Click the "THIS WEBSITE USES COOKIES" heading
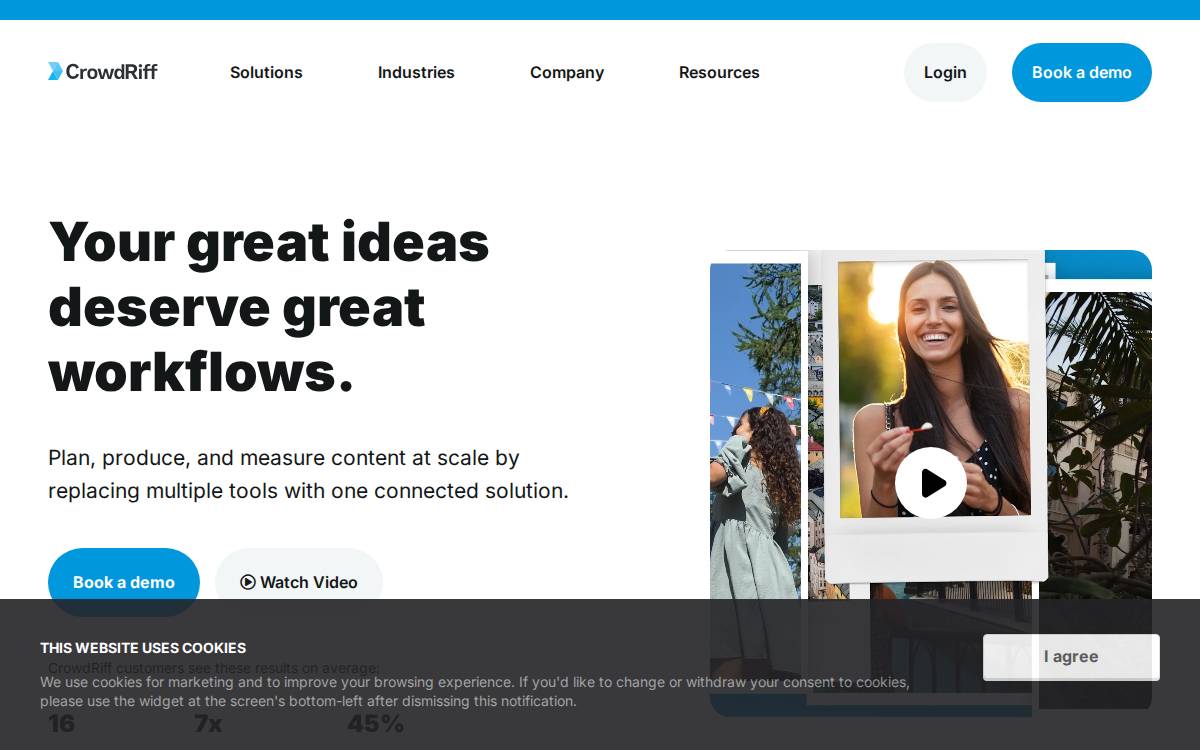Image resolution: width=1200 pixels, height=750 pixels. [143, 648]
